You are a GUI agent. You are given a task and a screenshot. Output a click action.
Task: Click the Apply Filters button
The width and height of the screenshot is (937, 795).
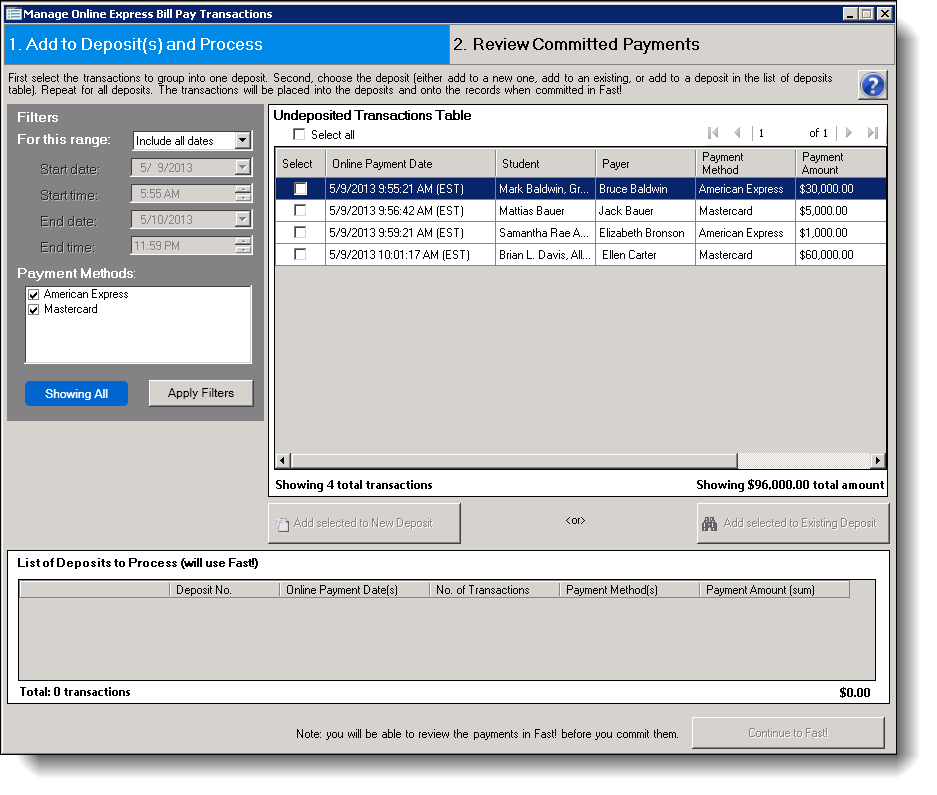200,393
